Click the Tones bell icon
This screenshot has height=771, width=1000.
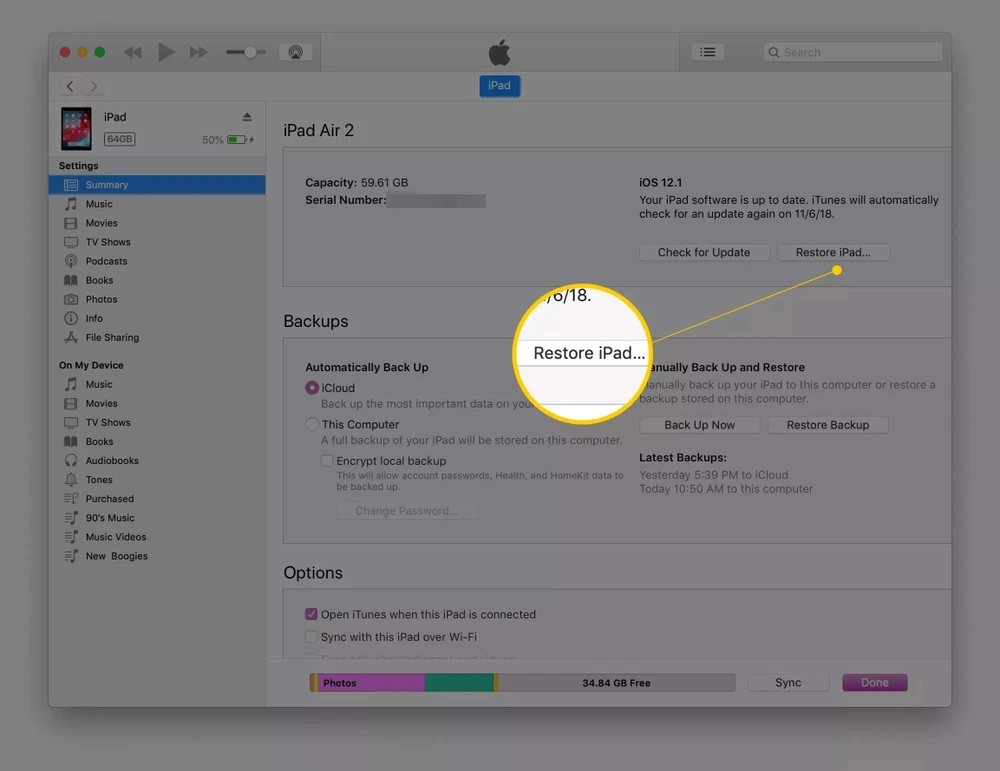pos(71,480)
